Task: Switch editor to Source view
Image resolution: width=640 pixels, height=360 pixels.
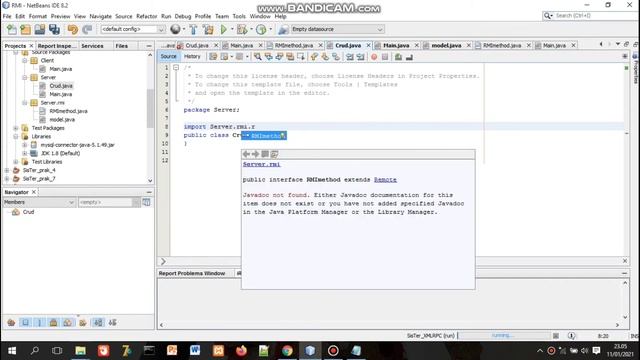Action: point(168,56)
